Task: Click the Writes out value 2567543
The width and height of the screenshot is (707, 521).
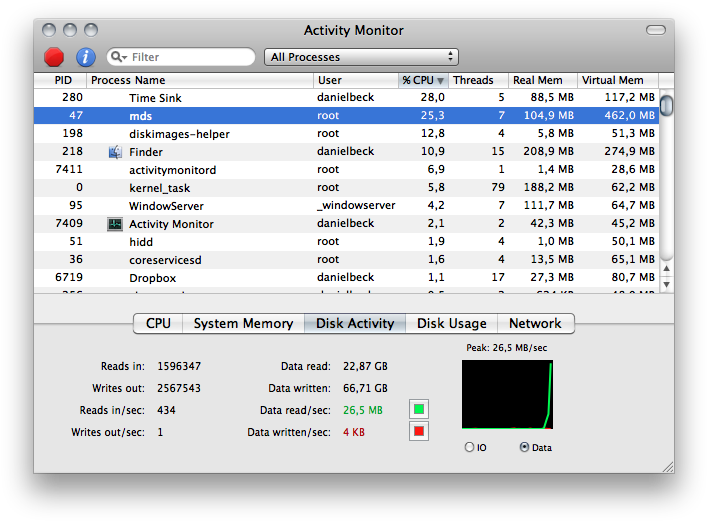Action: click(179, 388)
